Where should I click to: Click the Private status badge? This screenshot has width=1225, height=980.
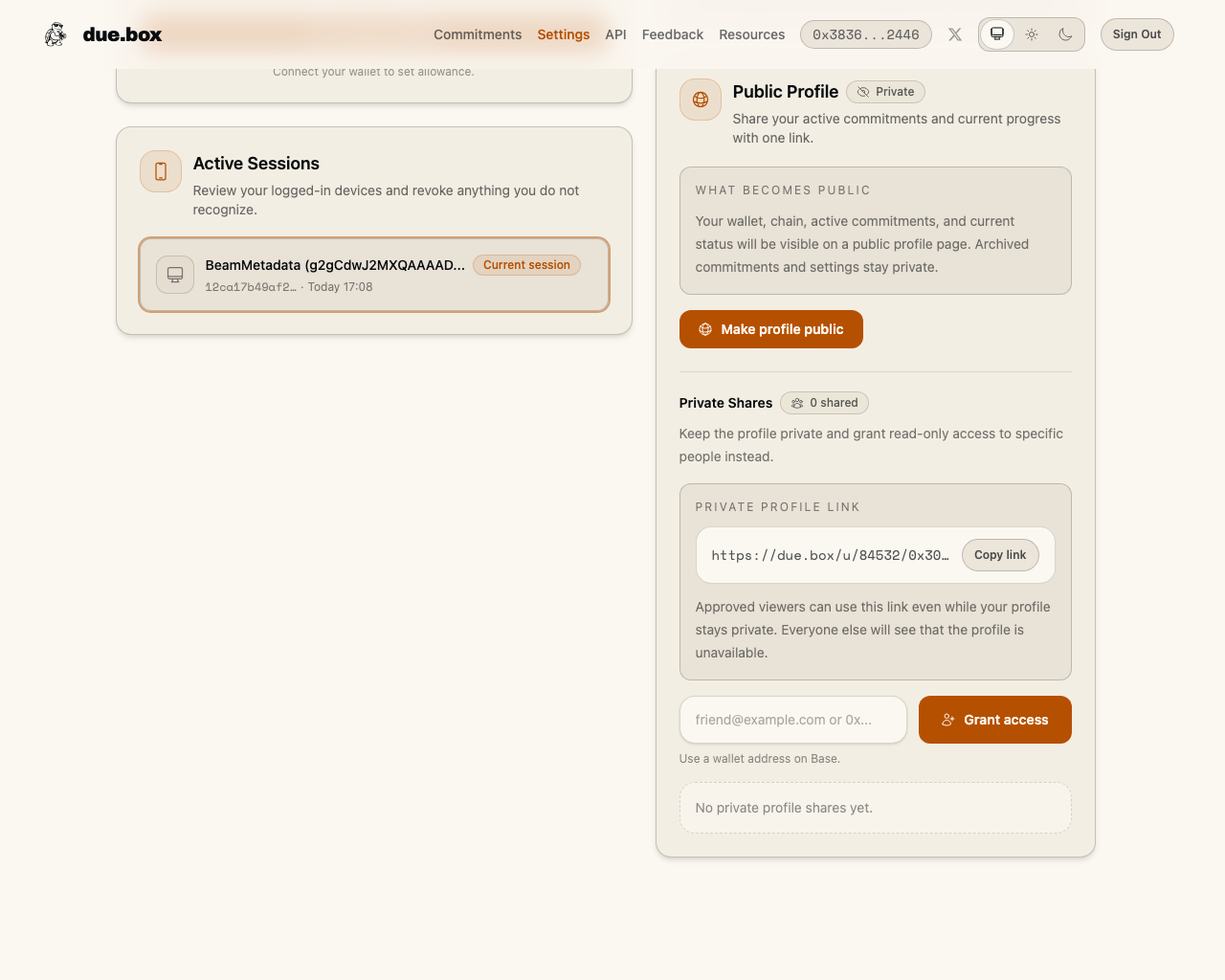click(x=885, y=92)
